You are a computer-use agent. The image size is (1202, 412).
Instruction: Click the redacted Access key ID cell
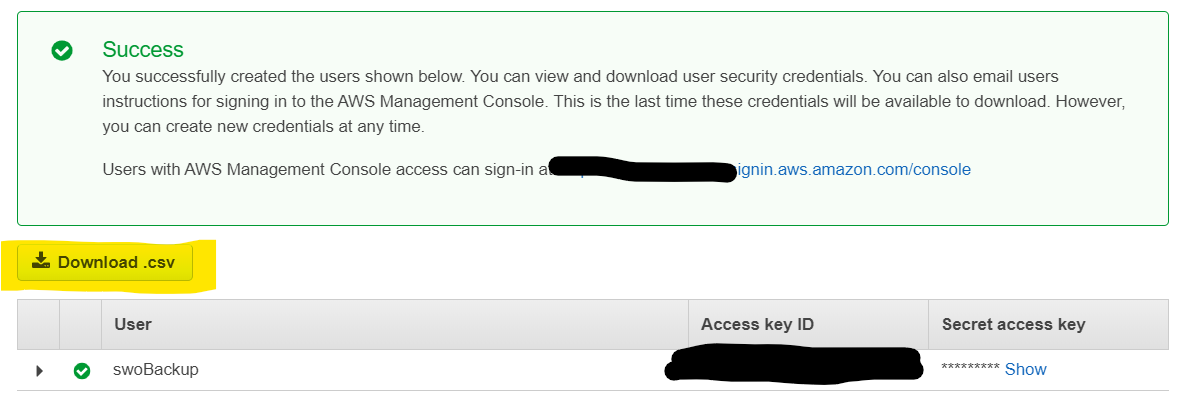point(795,366)
